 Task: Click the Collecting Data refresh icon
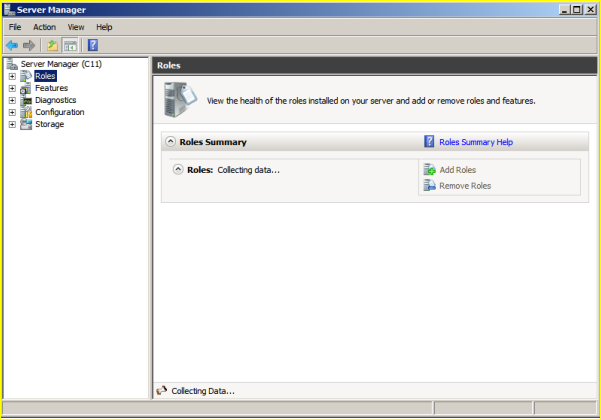162,390
